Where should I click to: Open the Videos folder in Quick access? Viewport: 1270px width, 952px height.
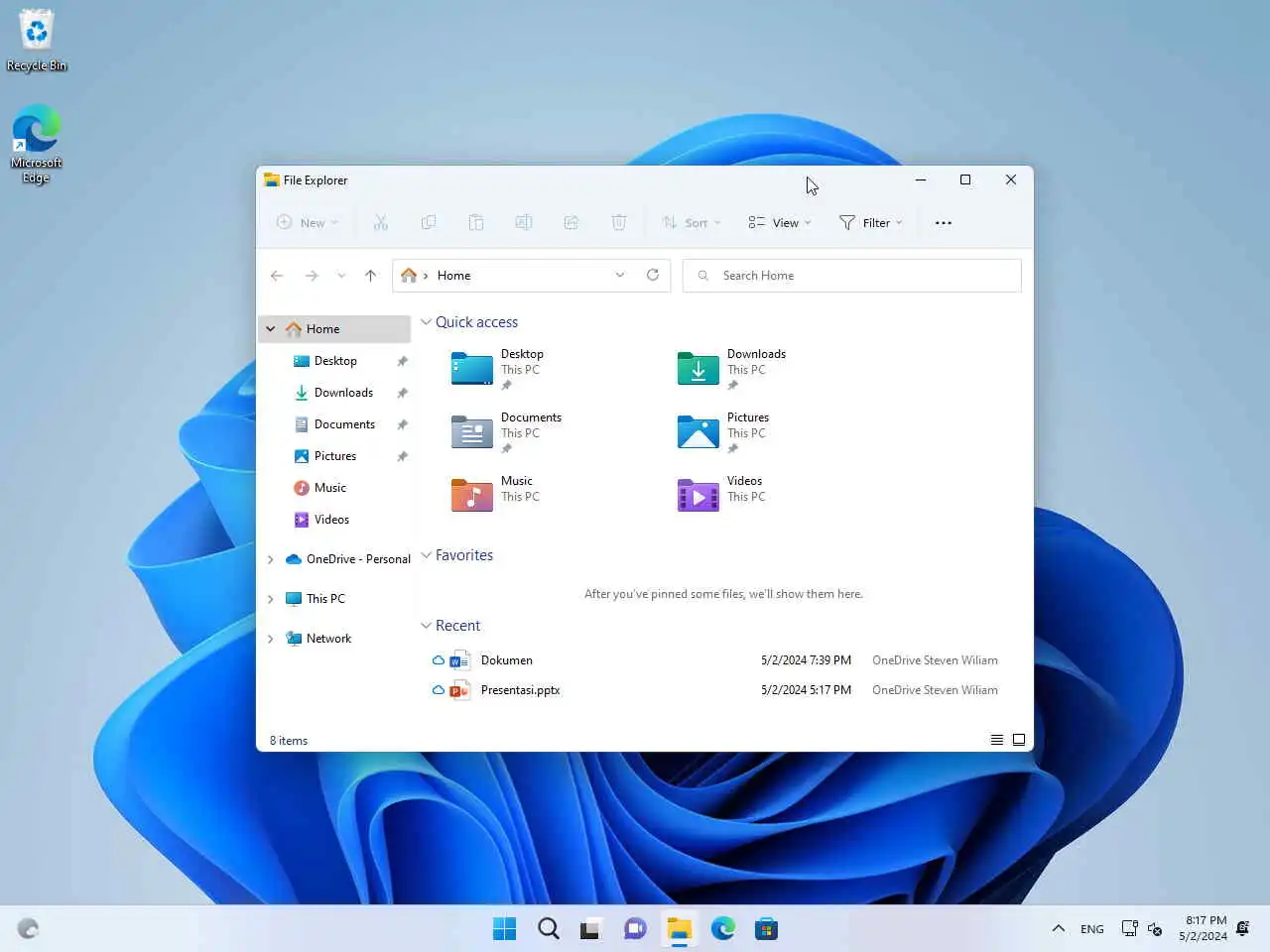[721, 494]
